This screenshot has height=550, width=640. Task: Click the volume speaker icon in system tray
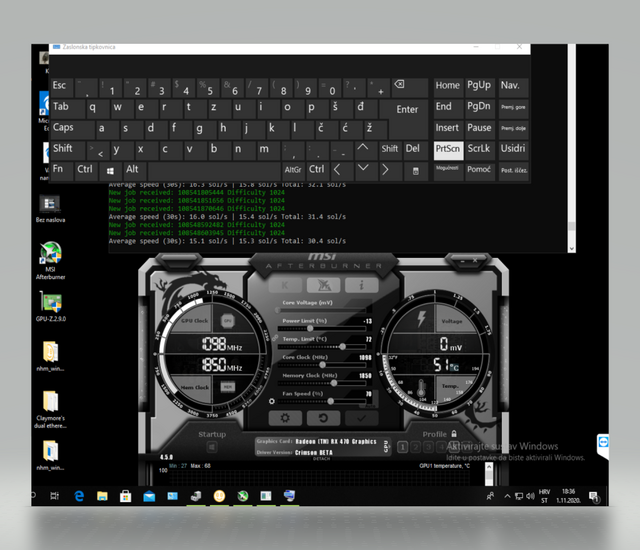530,496
